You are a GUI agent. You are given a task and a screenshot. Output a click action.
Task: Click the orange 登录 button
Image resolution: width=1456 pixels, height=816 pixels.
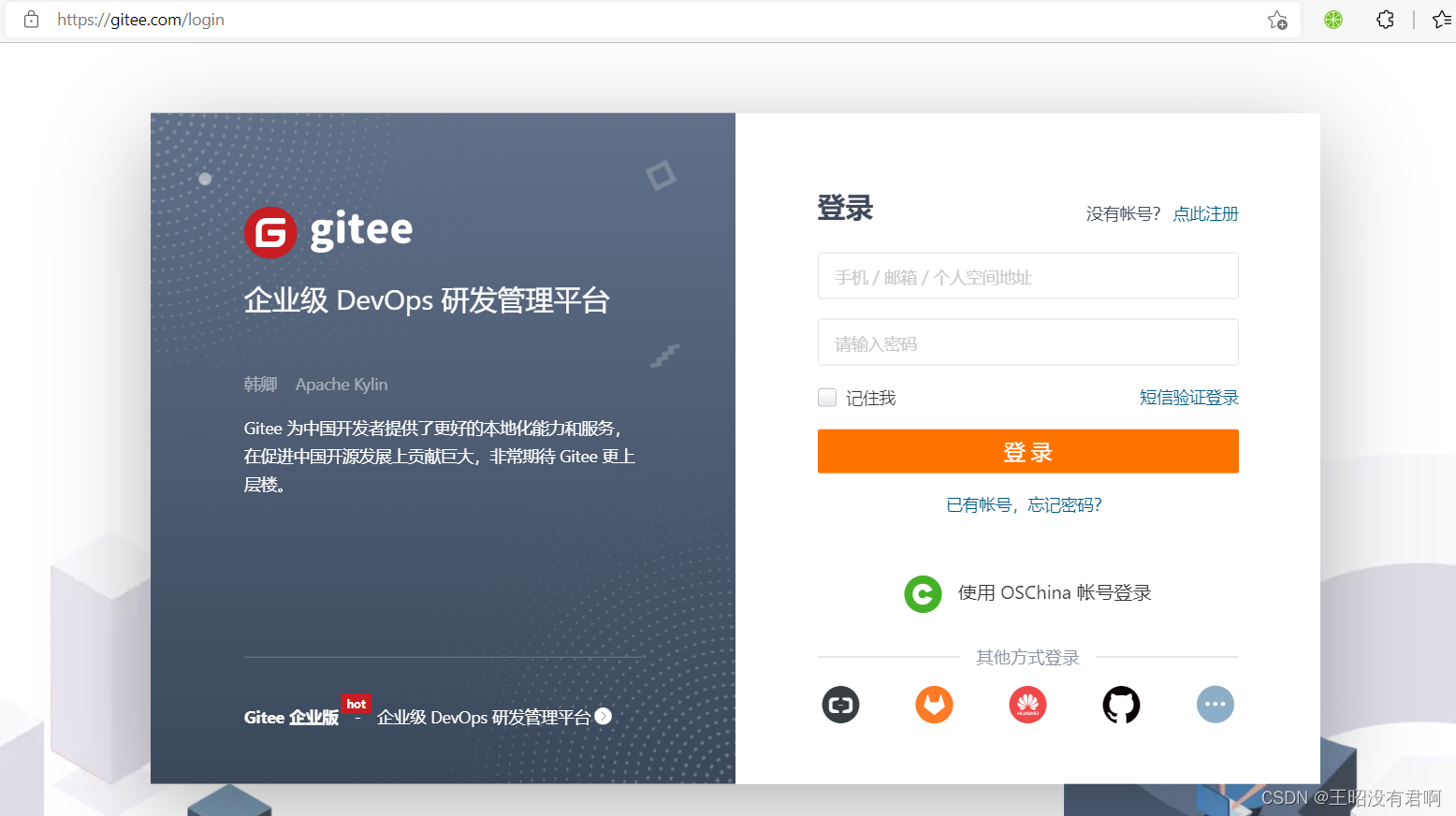(1028, 451)
